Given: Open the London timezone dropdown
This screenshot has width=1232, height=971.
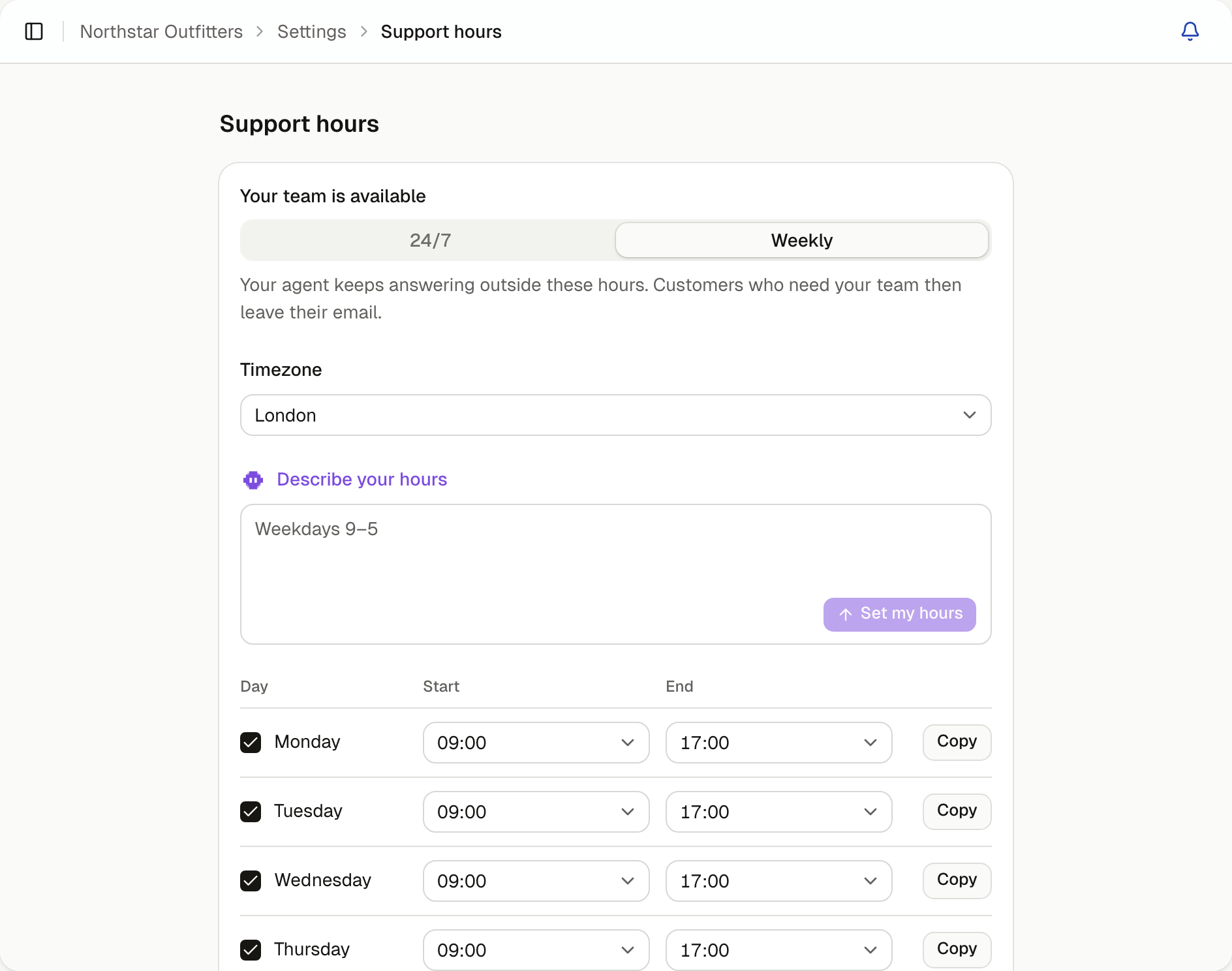Looking at the screenshot, I should [x=616, y=415].
